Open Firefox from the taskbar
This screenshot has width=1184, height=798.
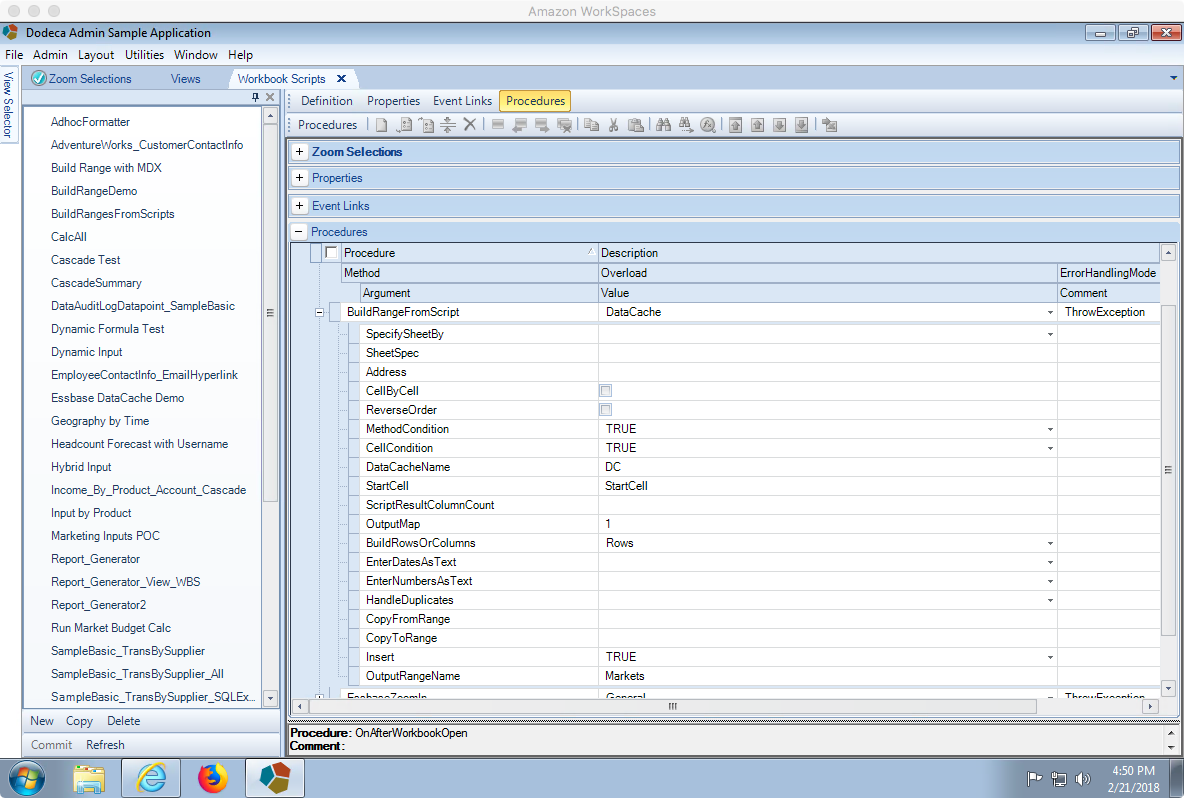tap(212, 778)
